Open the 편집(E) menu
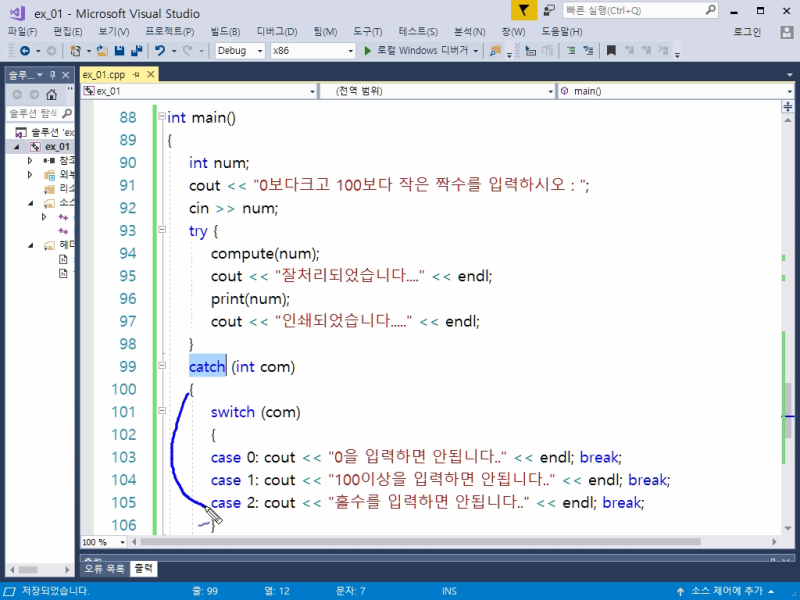The image size is (800, 600). (67, 32)
